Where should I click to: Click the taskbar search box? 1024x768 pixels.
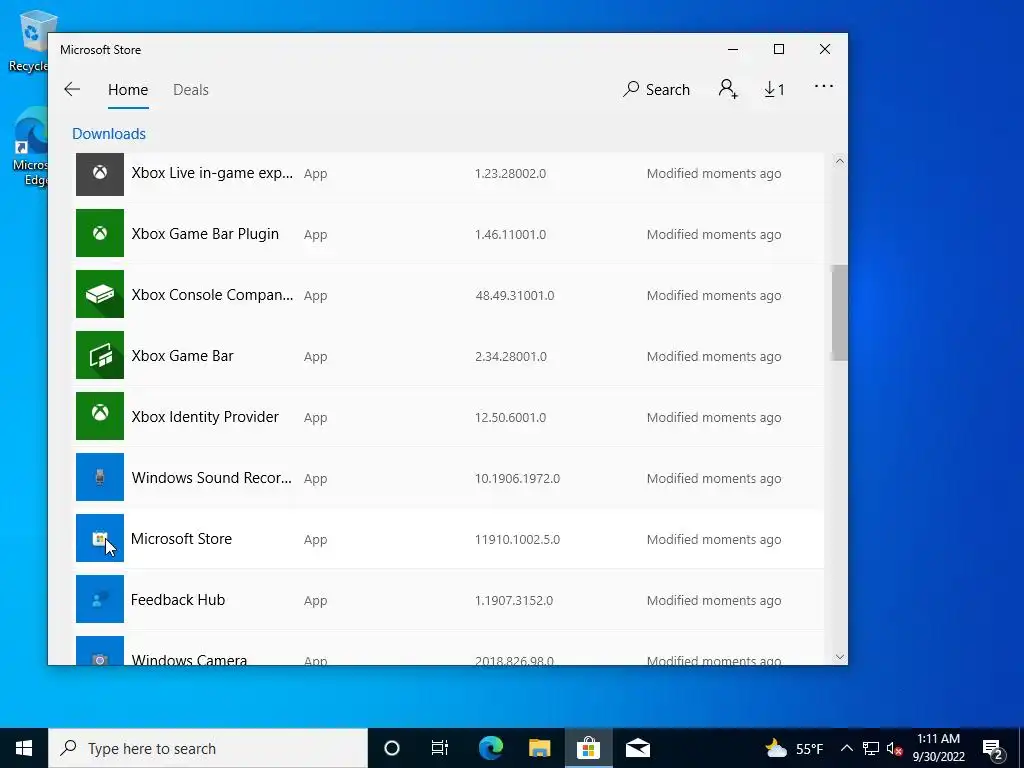208,748
